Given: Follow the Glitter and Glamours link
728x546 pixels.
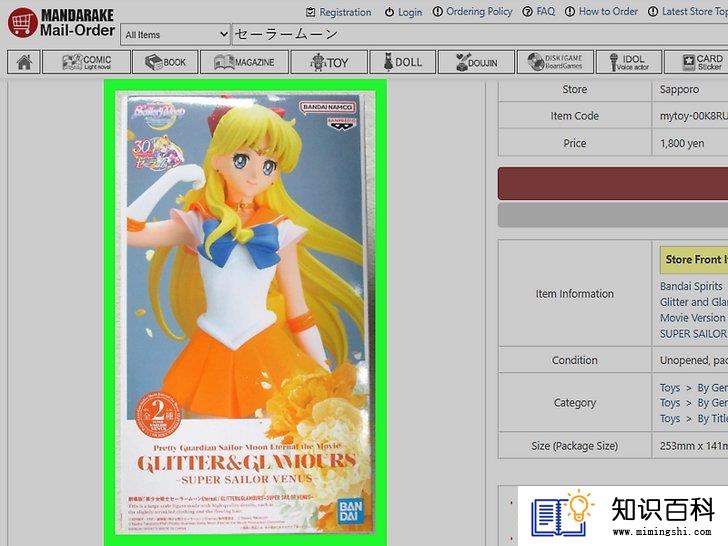Looking at the screenshot, I should tap(694, 302).
